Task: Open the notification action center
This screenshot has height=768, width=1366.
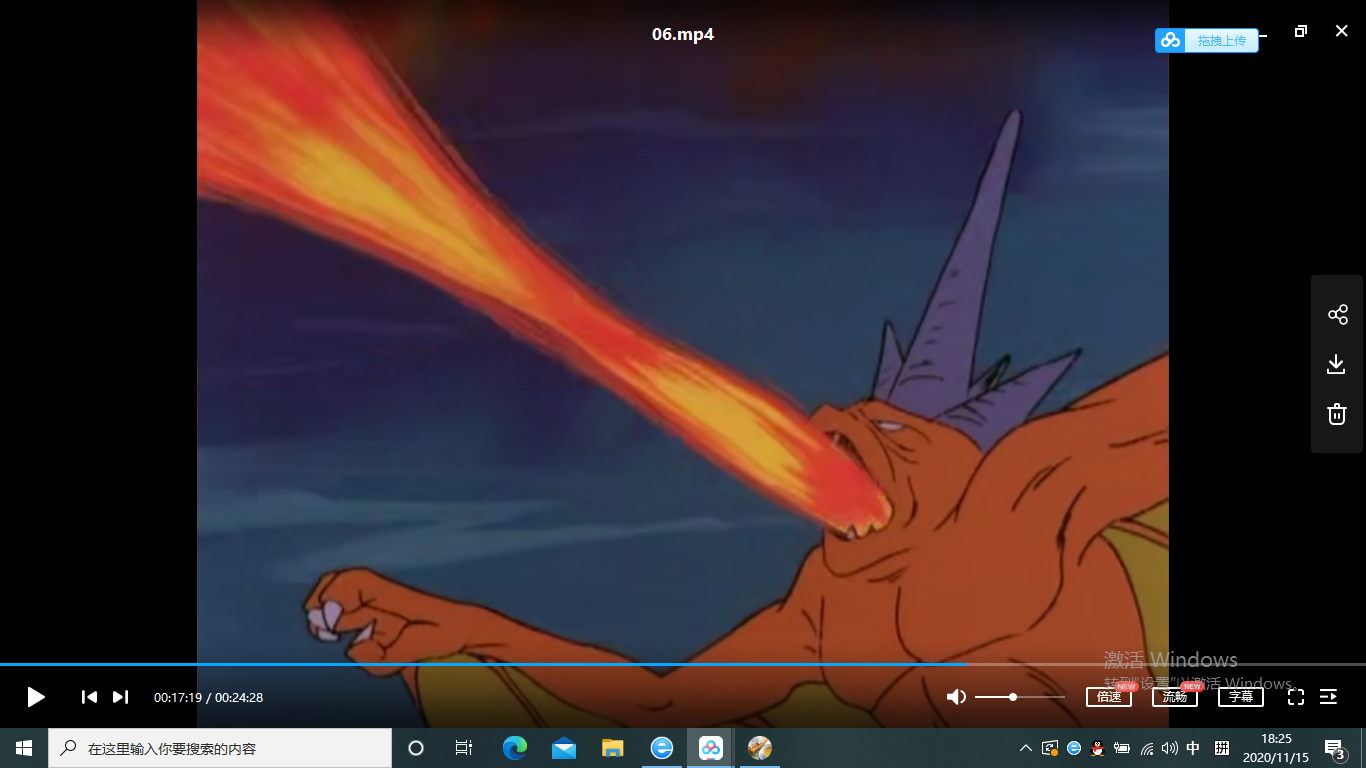Action: pos(1334,748)
